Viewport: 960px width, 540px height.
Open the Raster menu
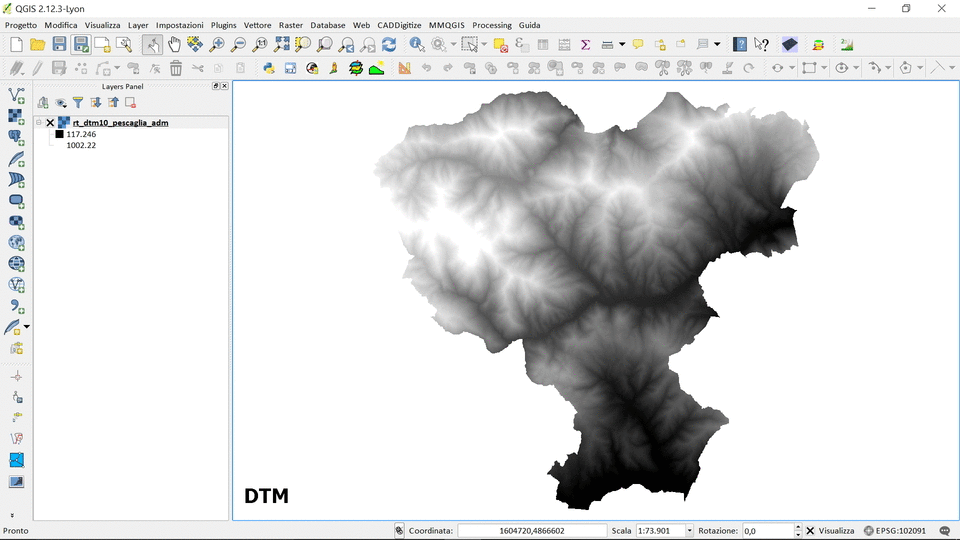[x=290, y=25]
